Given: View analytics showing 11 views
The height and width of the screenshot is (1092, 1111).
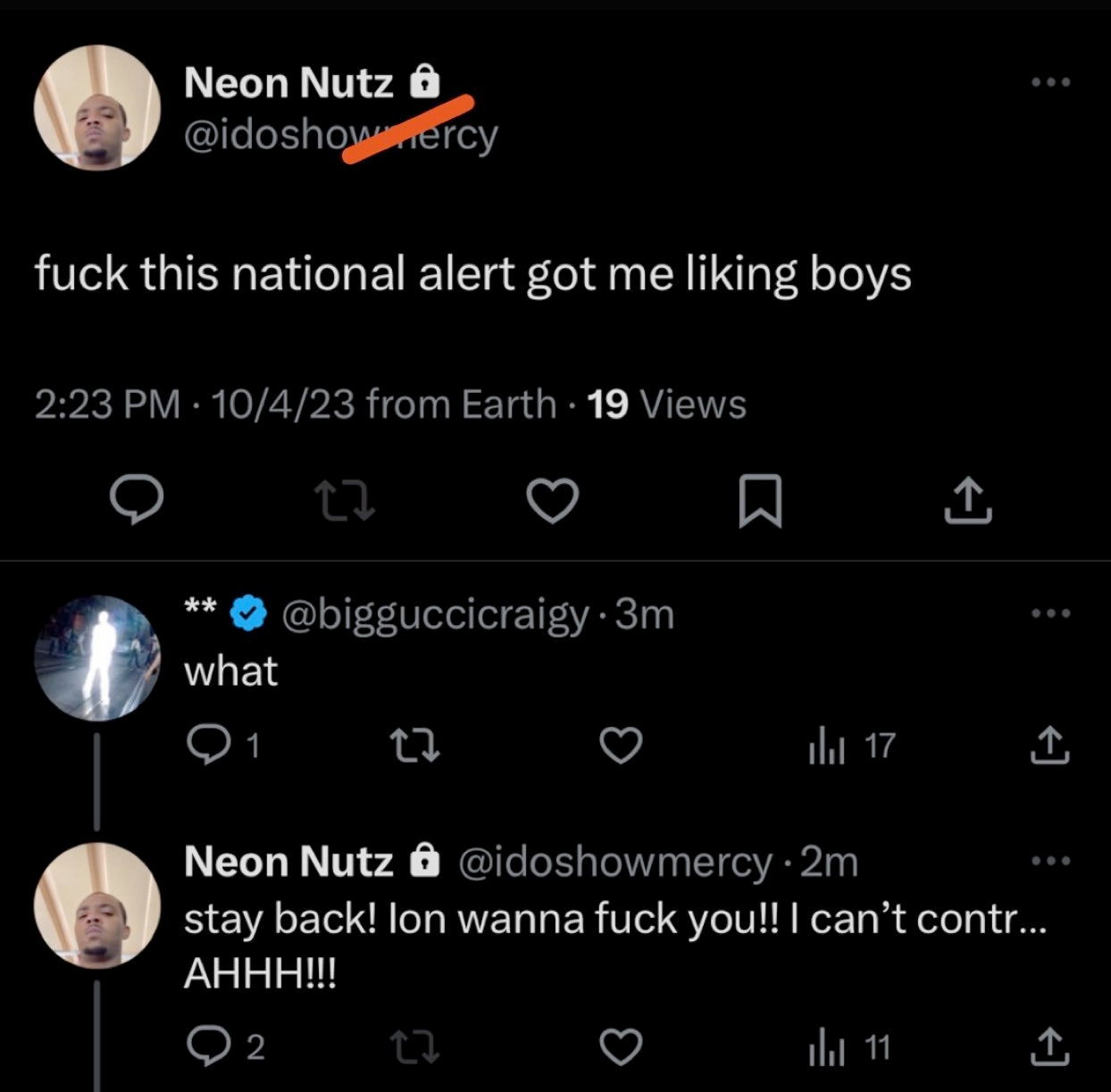Looking at the screenshot, I should pos(849,1046).
